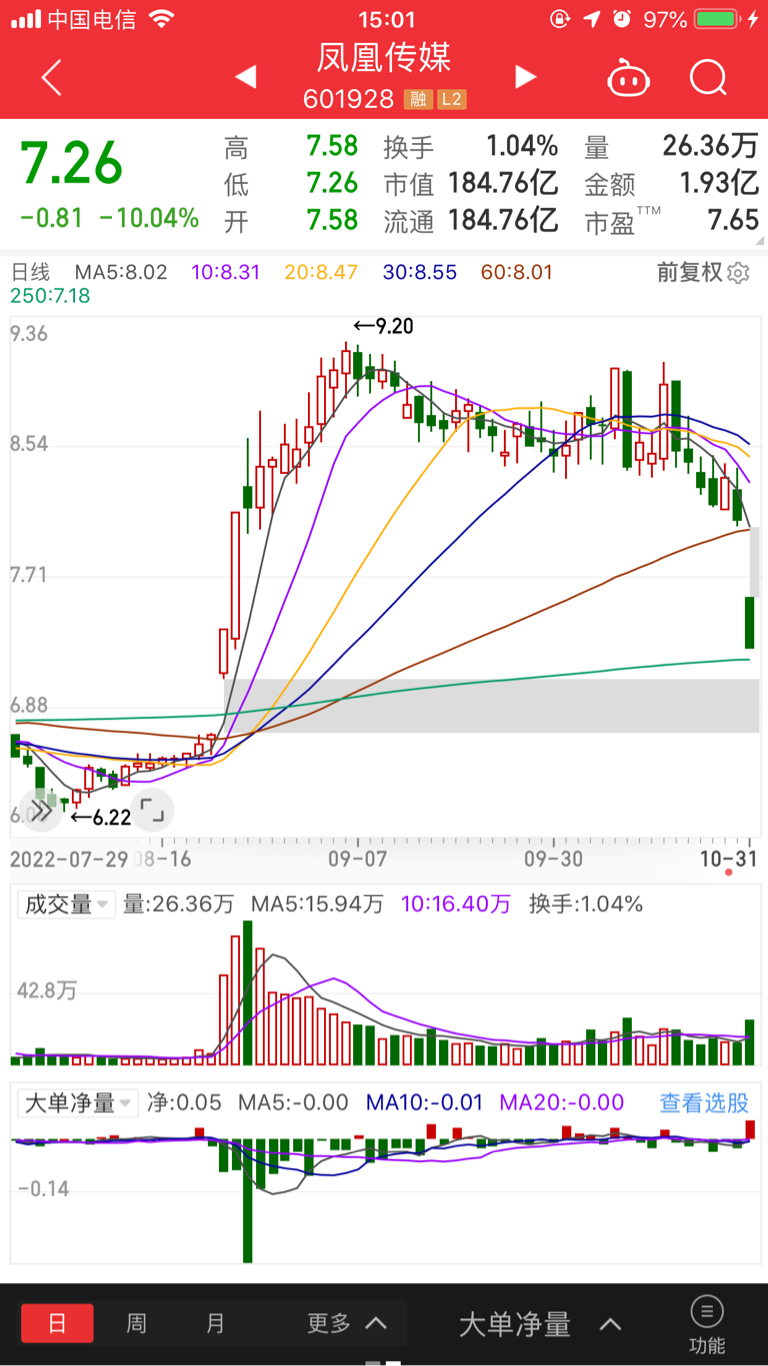768x1366 pixels.
Task: Open the 成交量 indicator dropdown
Action: click(66, 904)
